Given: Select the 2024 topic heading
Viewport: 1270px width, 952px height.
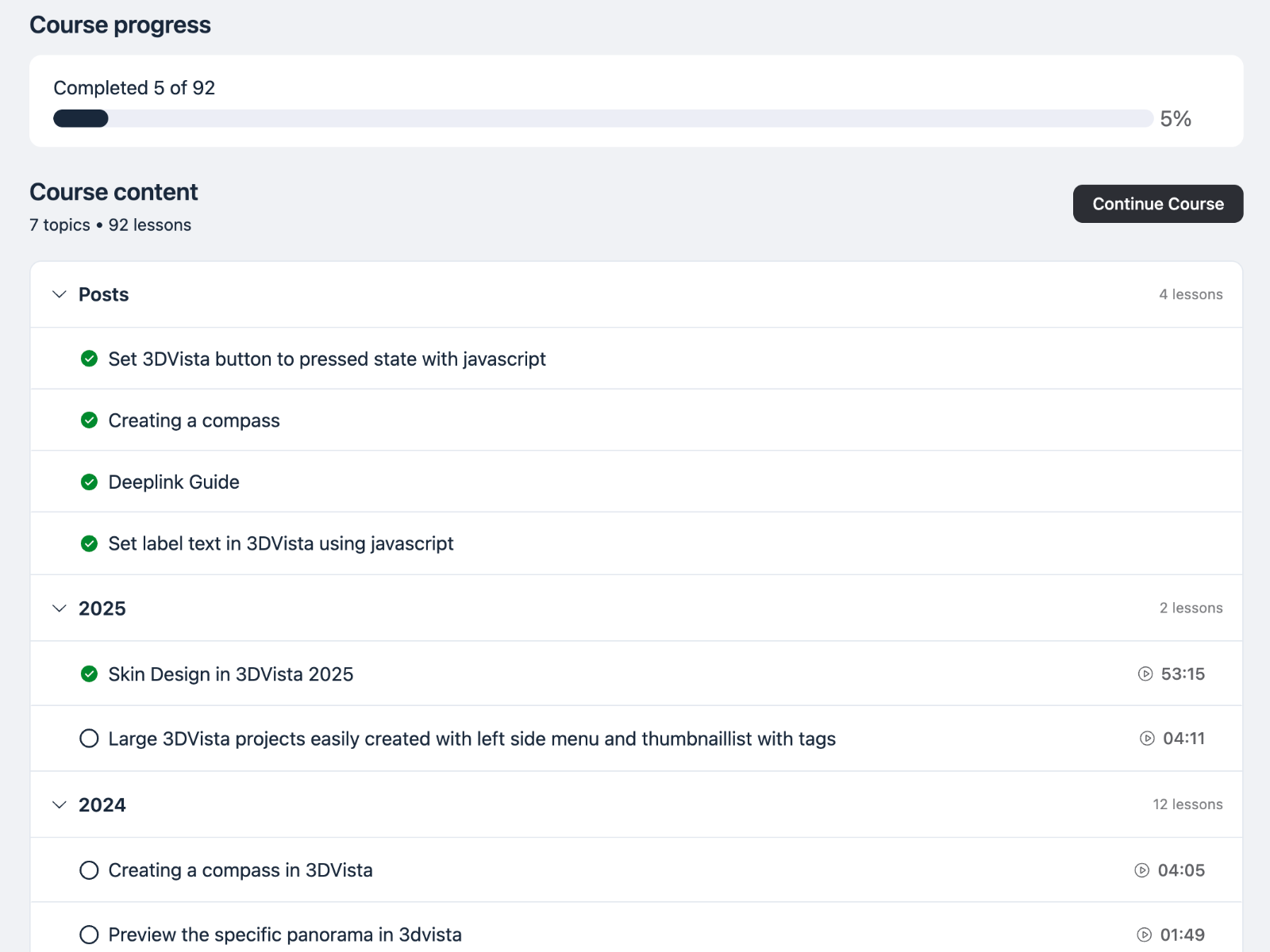Looking at the screenshot, I should tap(102, 804).
